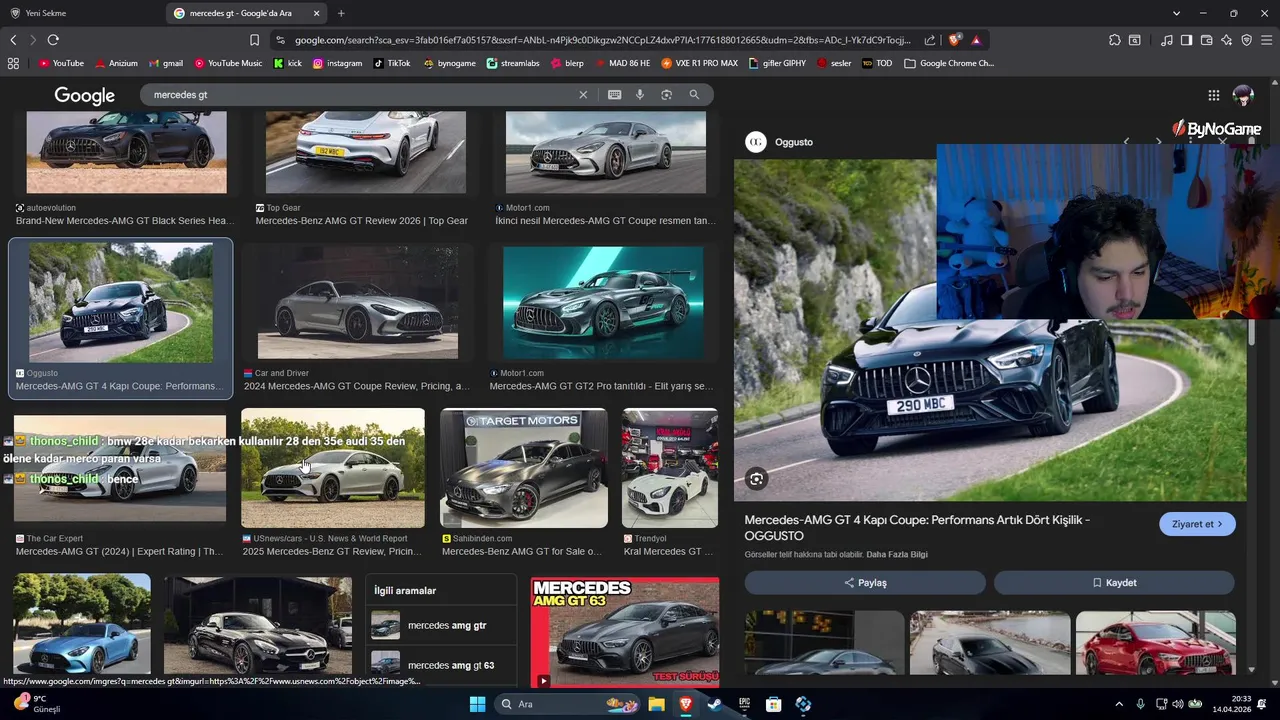The image size is (1280, 720).
Task: Toggle the browser sidebar panel icon
Action: [1186, 40]
